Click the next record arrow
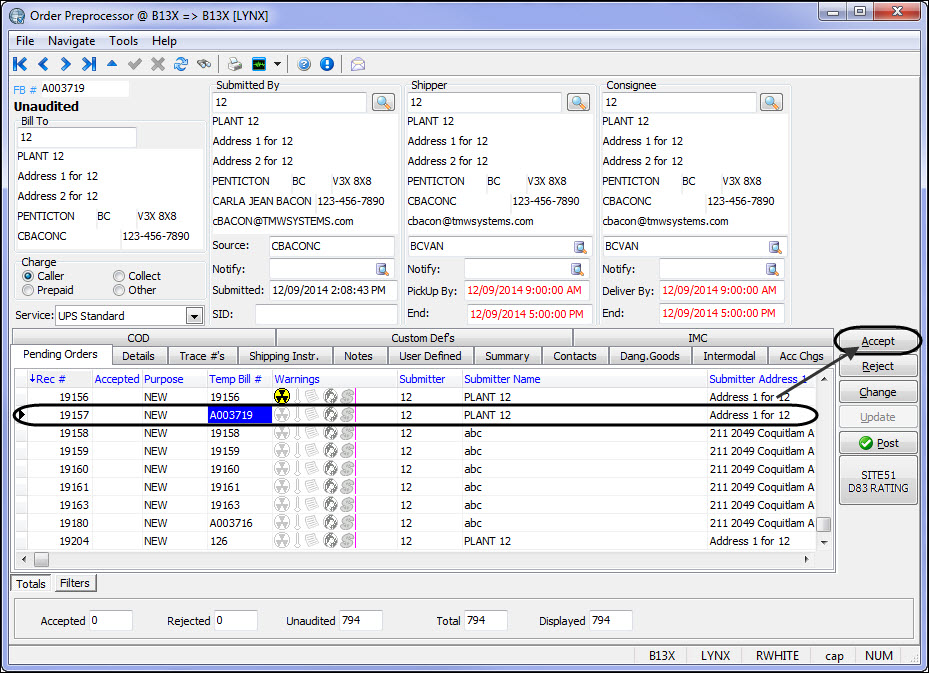Screen dimensions: 929x673 pyautogui.click(x=66, y=64)
